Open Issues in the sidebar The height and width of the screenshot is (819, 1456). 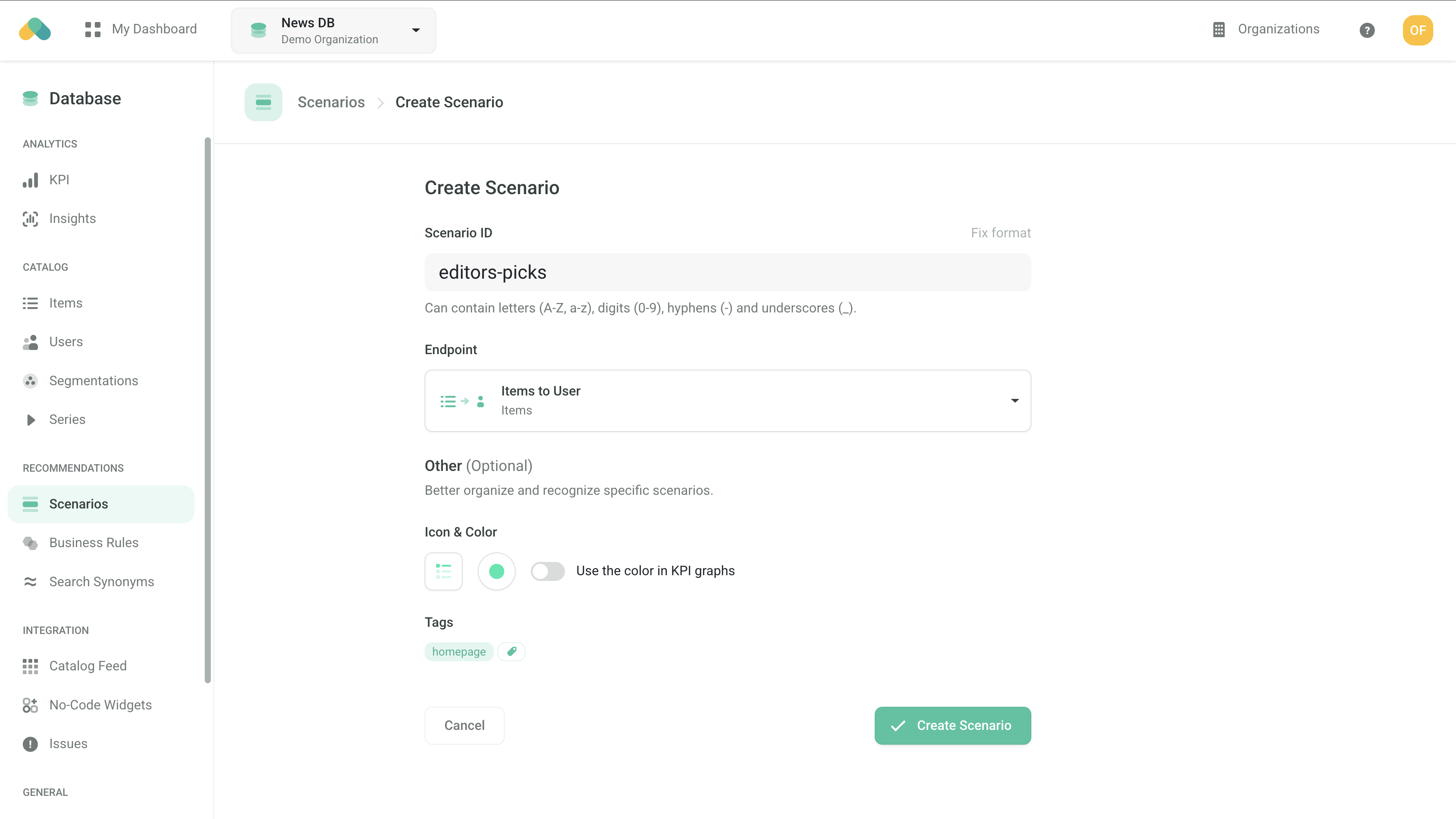tap(68, 744)
